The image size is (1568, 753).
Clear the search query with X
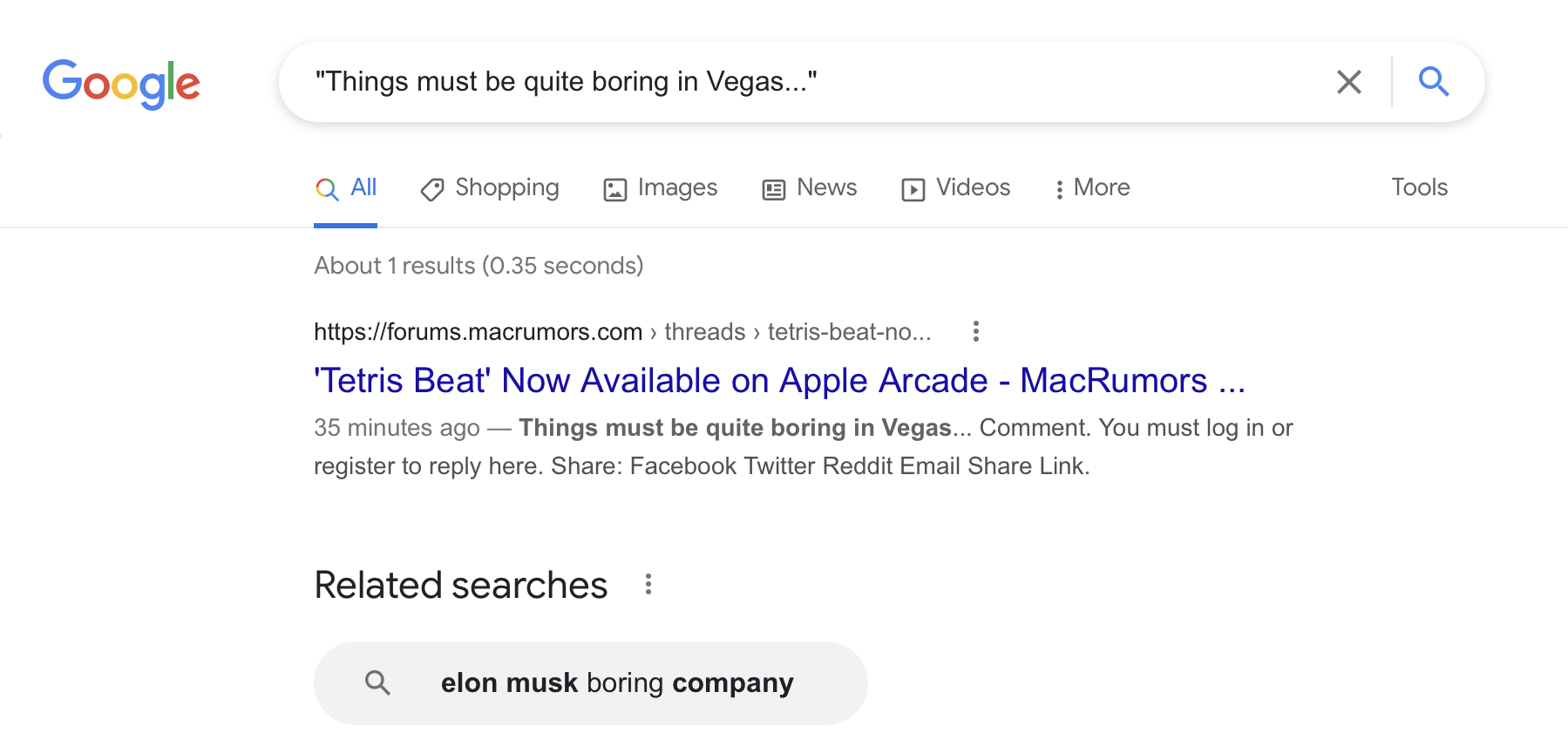click(x=1348, y=82)
